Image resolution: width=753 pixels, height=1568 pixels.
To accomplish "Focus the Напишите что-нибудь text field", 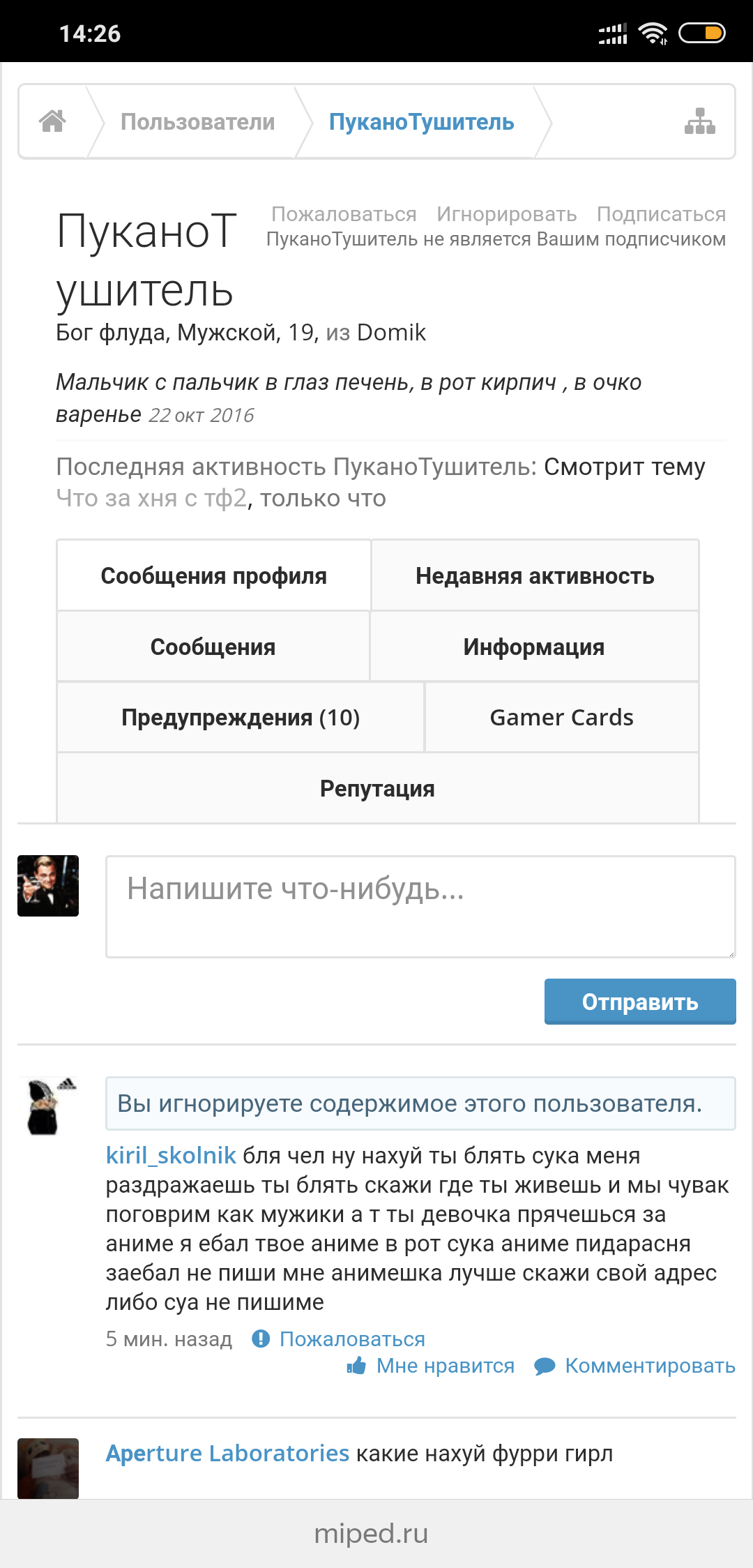I will [x=420, y=907].
